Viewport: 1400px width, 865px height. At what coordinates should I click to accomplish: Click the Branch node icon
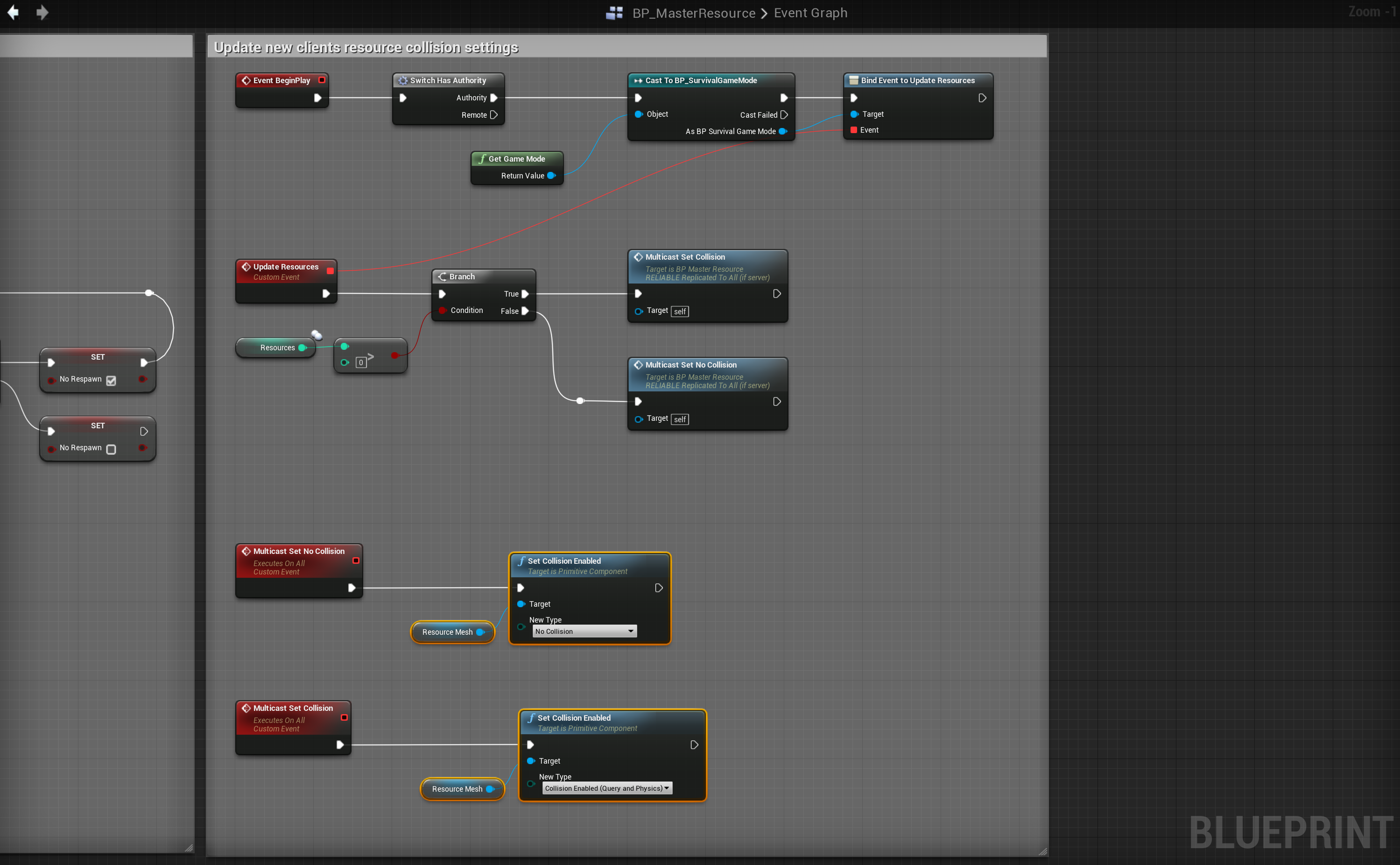(442, 277)
